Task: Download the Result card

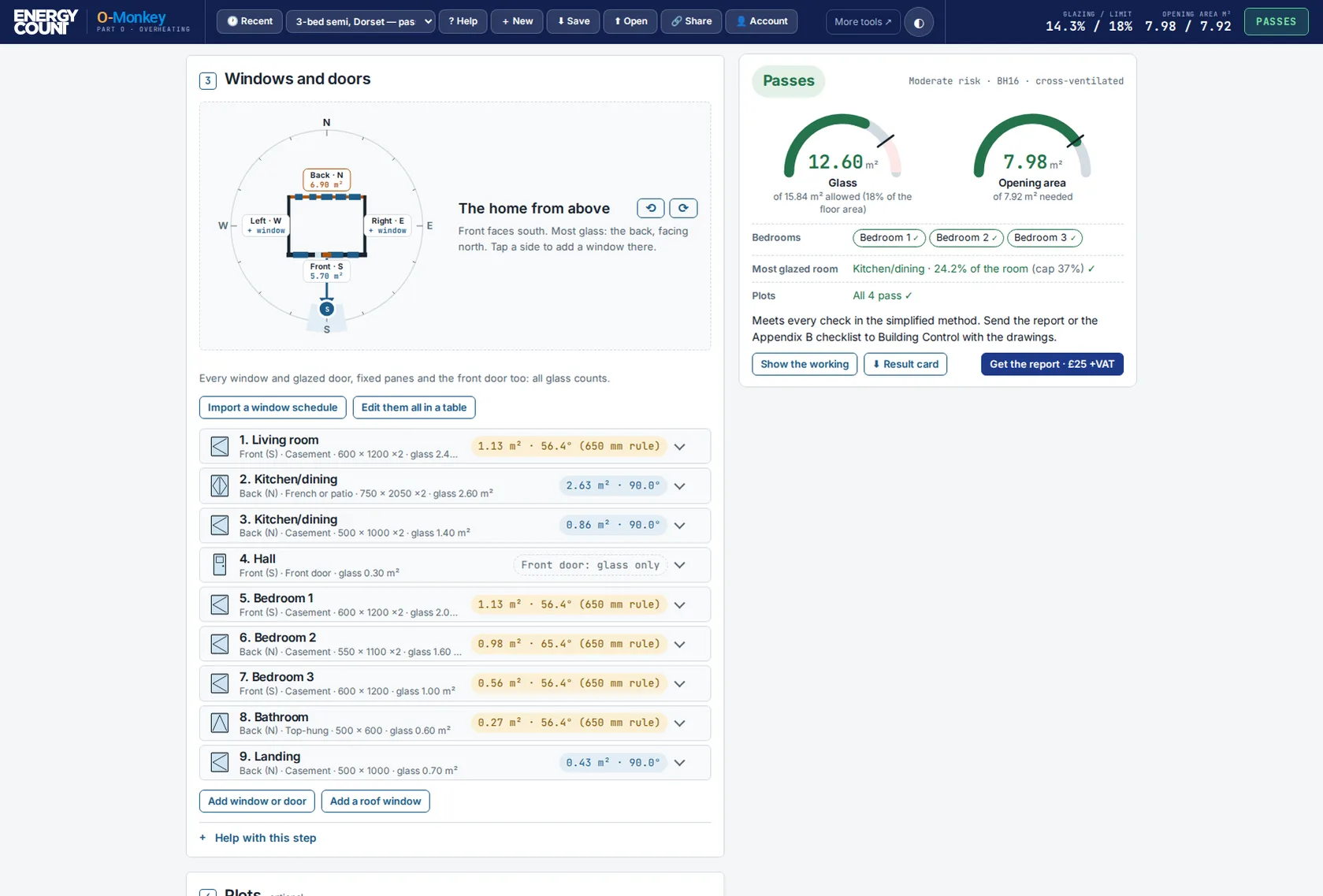Action: (x=905, y=364)
